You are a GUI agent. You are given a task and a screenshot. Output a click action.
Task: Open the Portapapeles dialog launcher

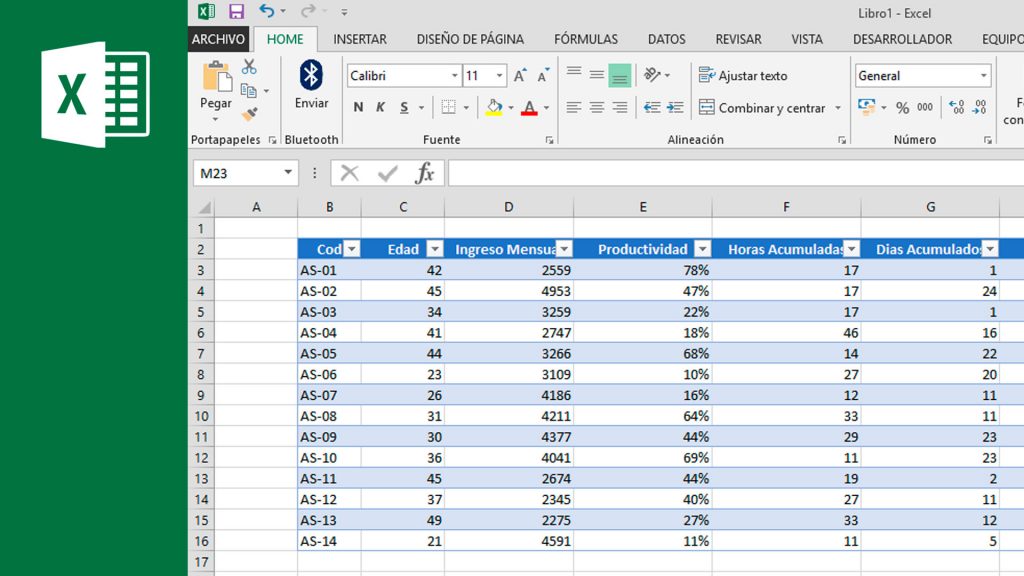click(273, 140)
